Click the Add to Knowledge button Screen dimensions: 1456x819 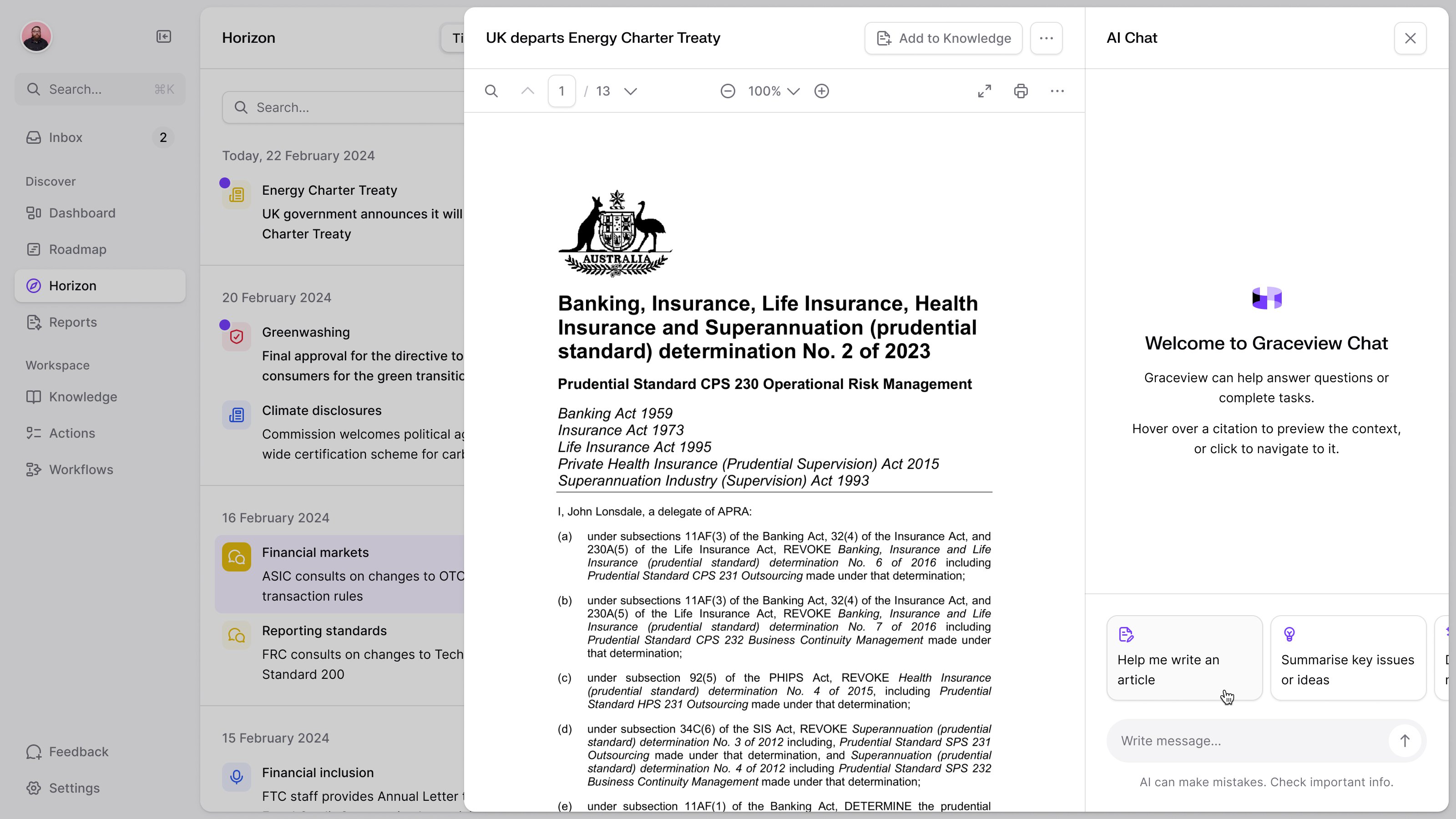(x=943, y=38)
